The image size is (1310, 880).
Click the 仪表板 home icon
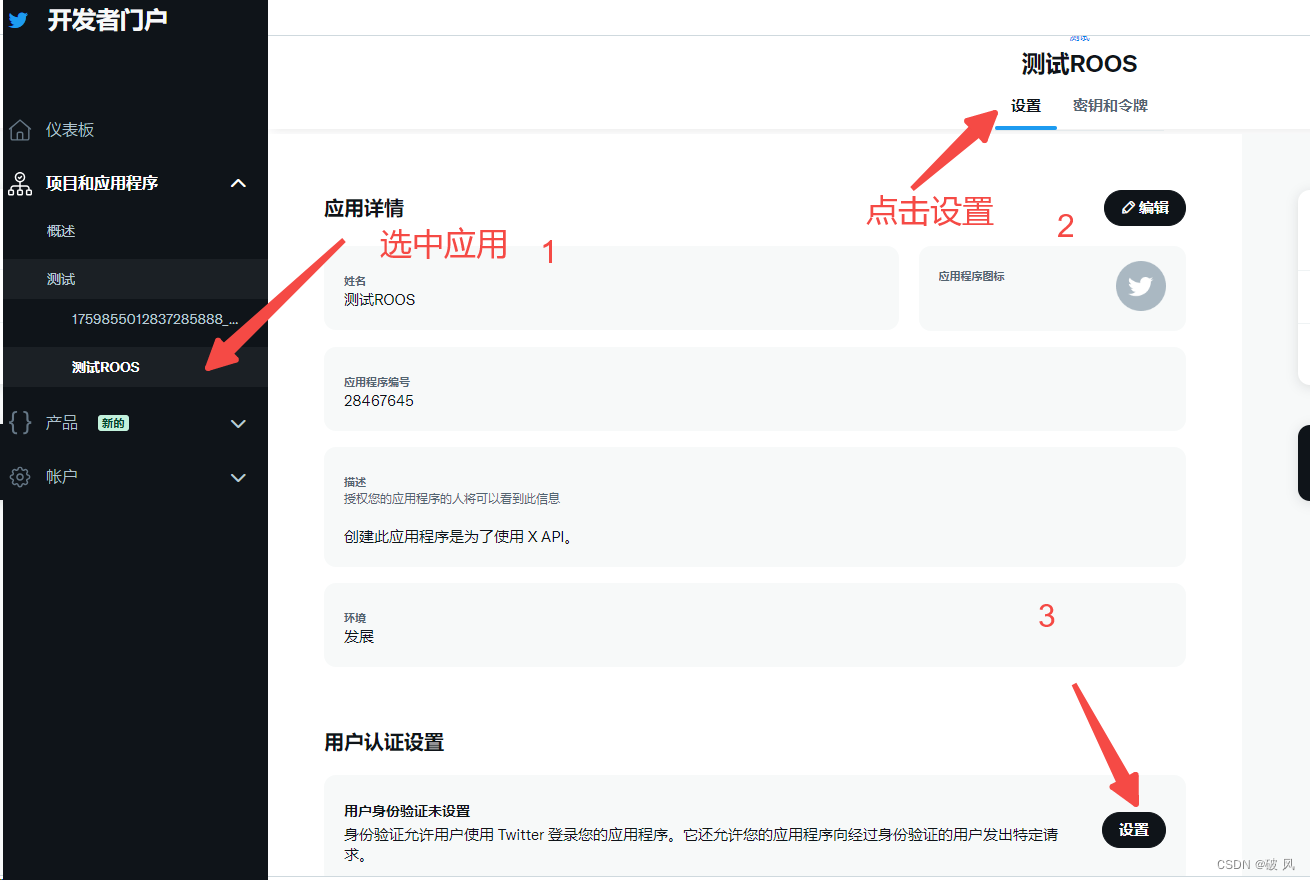[x=19, y=130]
